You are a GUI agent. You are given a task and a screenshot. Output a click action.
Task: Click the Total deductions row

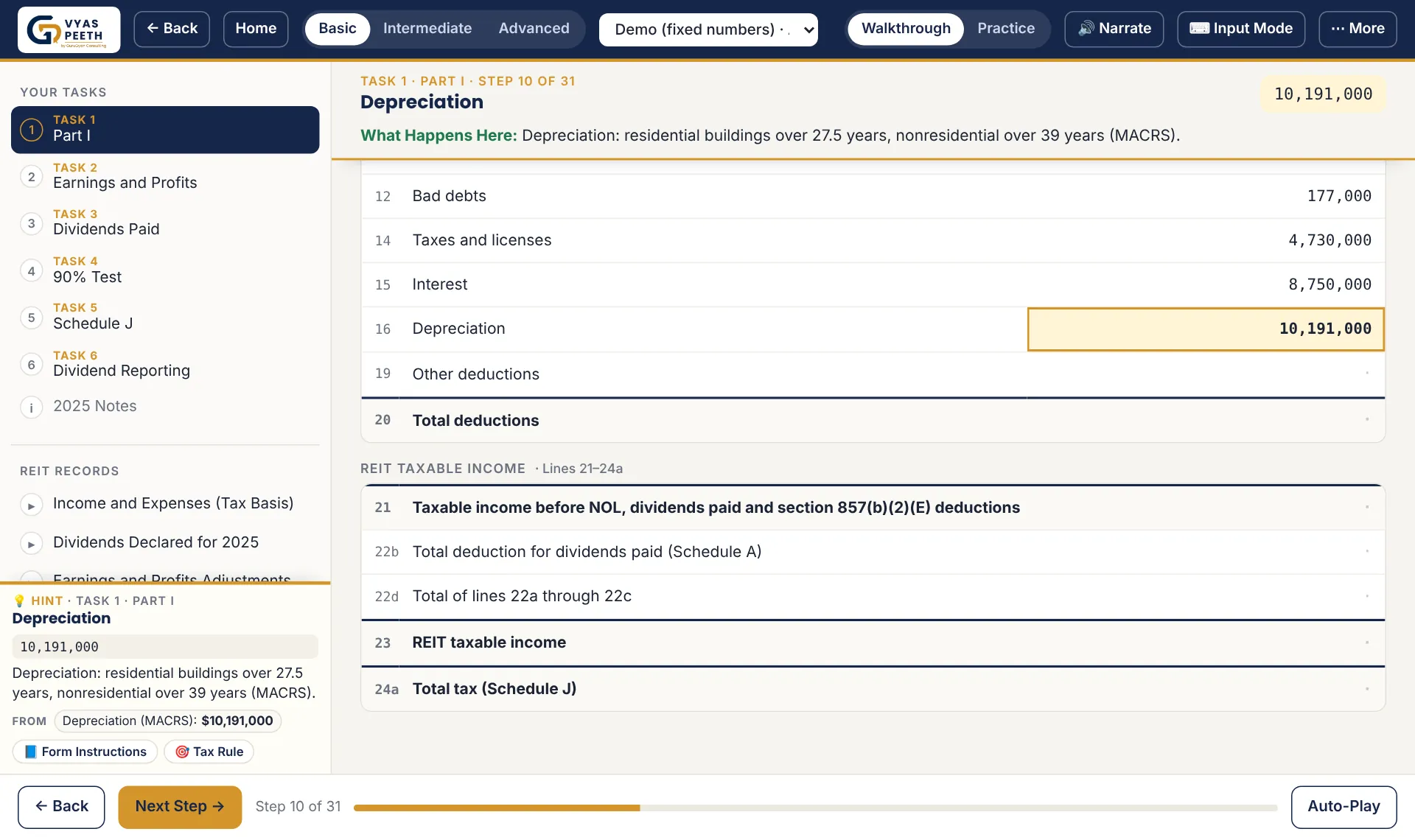(873, 421)
